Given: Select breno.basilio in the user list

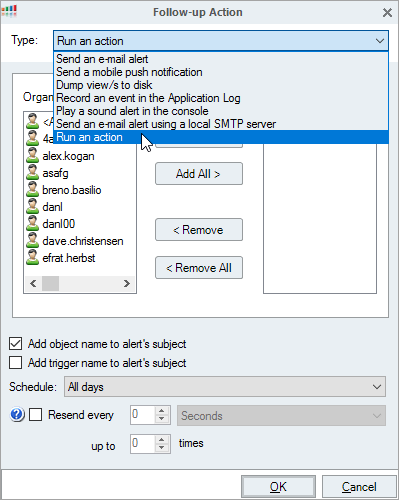Looking at the screenshot, I should [x=72, y=190].
